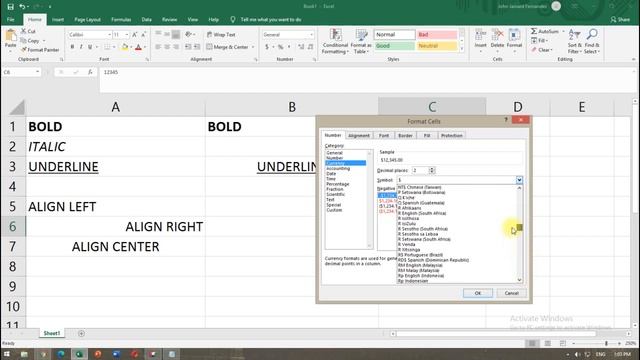Select Percentage in the Category list
This screenshot has height=360, width=640.
pyautogui.click(x=338, y=184)
